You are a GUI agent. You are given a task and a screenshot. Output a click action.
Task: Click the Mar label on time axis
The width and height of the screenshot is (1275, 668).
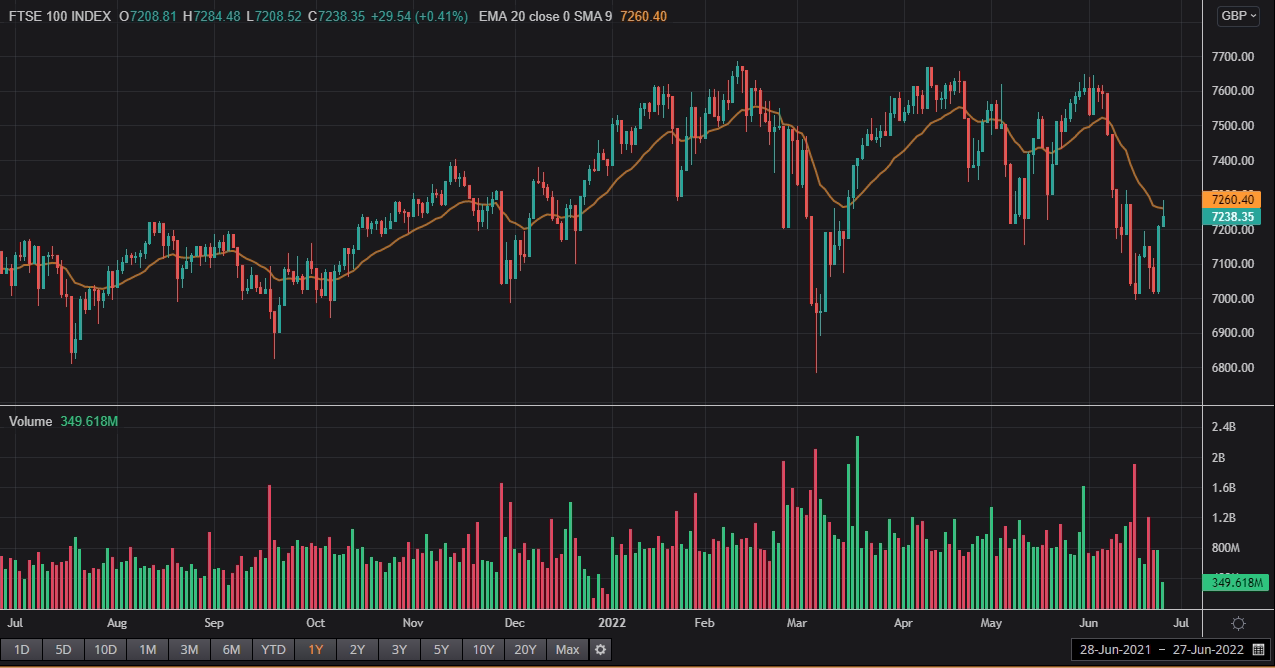pos(797,623)
